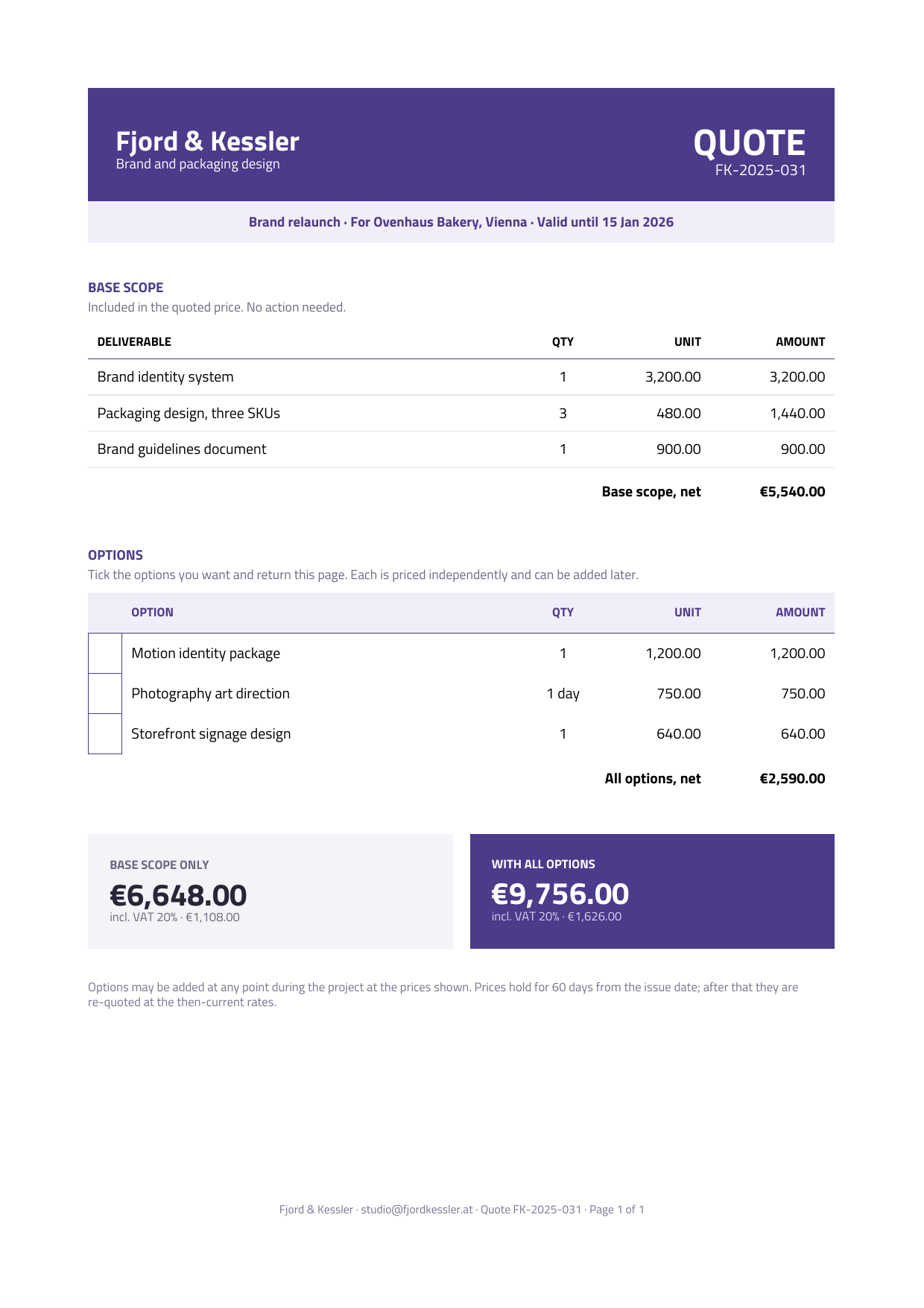924x1308 pixels.
Task: Select the quote number FK-2025-031
Action: (x=760, y=170)
